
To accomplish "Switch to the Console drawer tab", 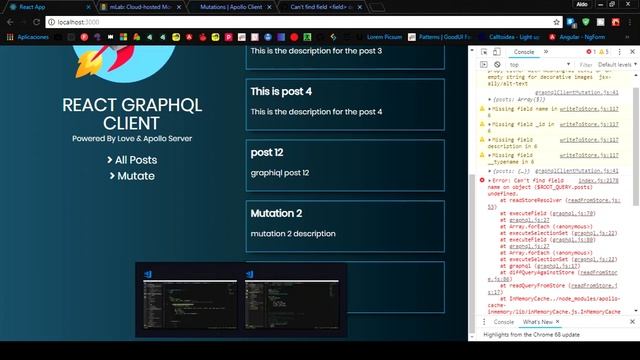I will click(x=504, y=322).
